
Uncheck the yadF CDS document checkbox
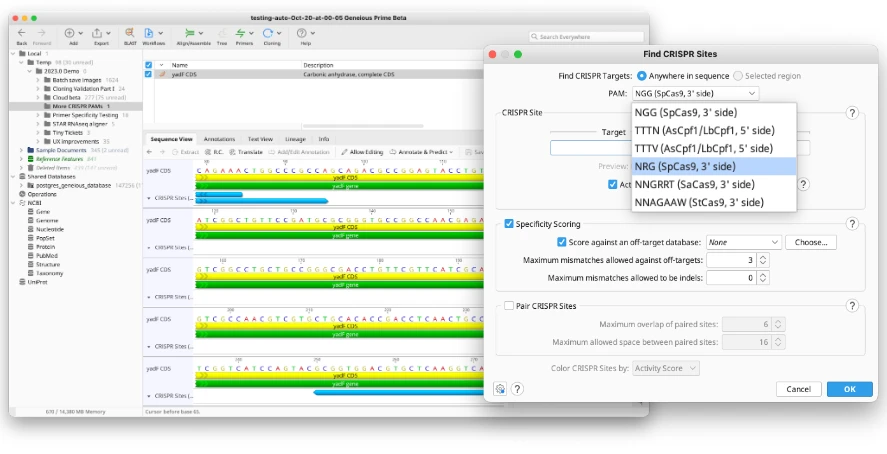click(x=148, y=74)
